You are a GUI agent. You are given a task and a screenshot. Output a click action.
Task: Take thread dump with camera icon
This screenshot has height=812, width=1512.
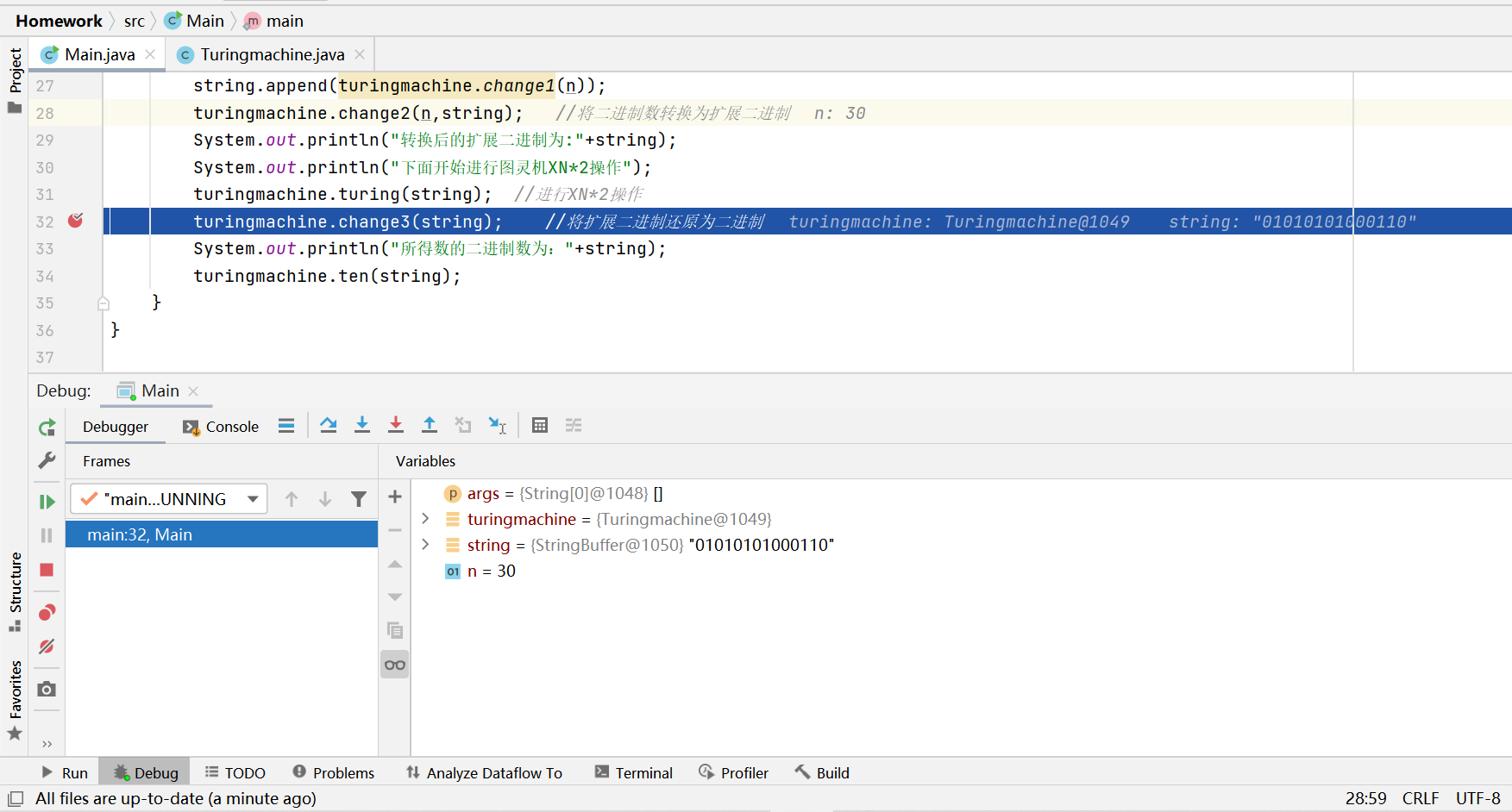click(x=47, y=689)
